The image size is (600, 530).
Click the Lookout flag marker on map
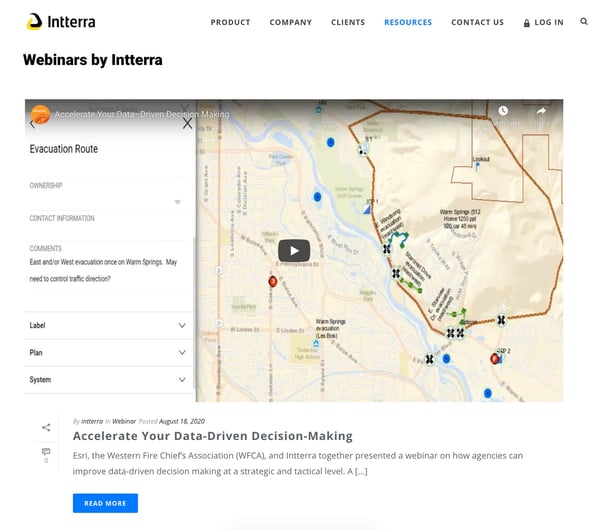click(x=477, y=166)
